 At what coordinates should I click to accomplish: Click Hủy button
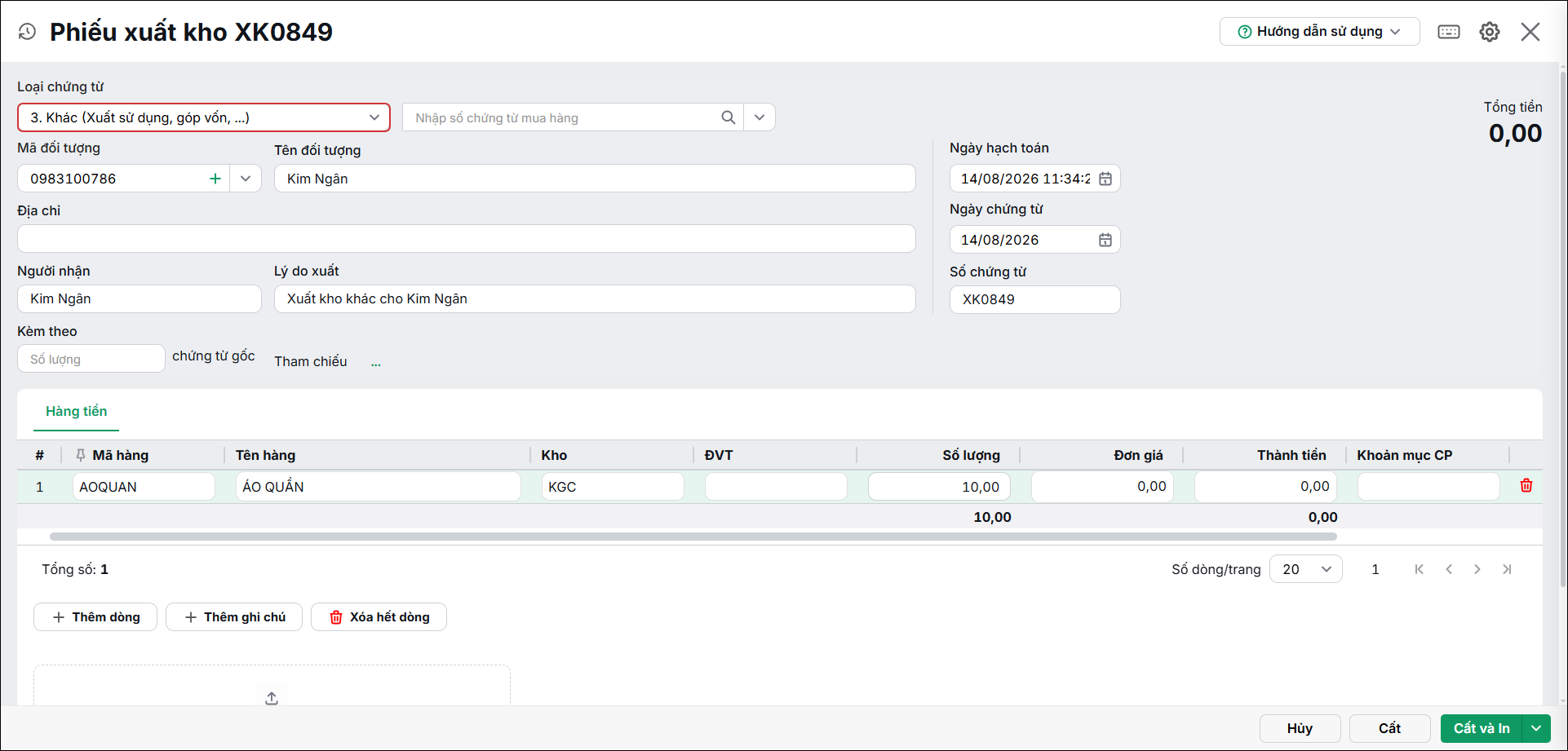click(x=1300, y=728)
